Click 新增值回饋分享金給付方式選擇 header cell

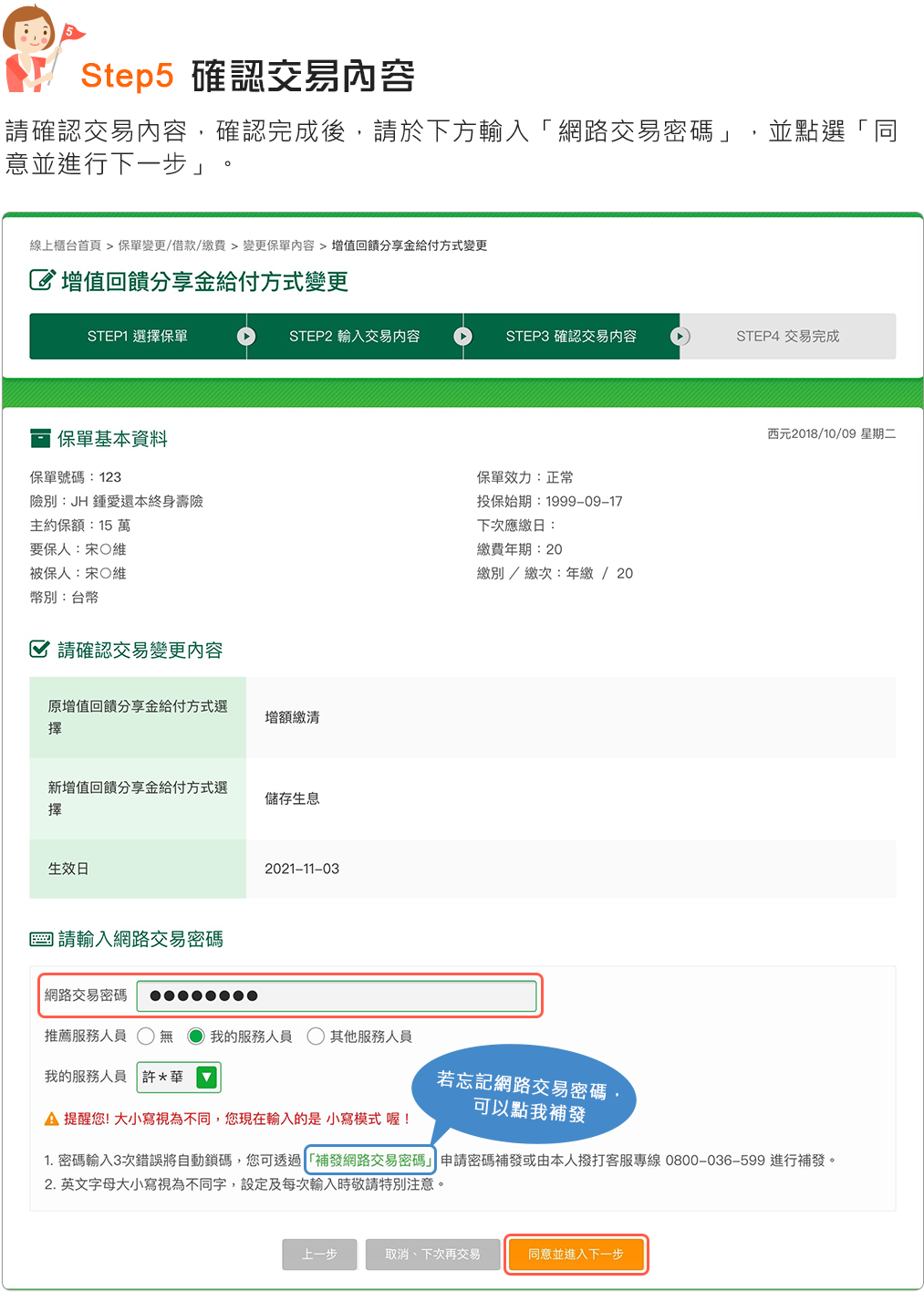(138, 798)
